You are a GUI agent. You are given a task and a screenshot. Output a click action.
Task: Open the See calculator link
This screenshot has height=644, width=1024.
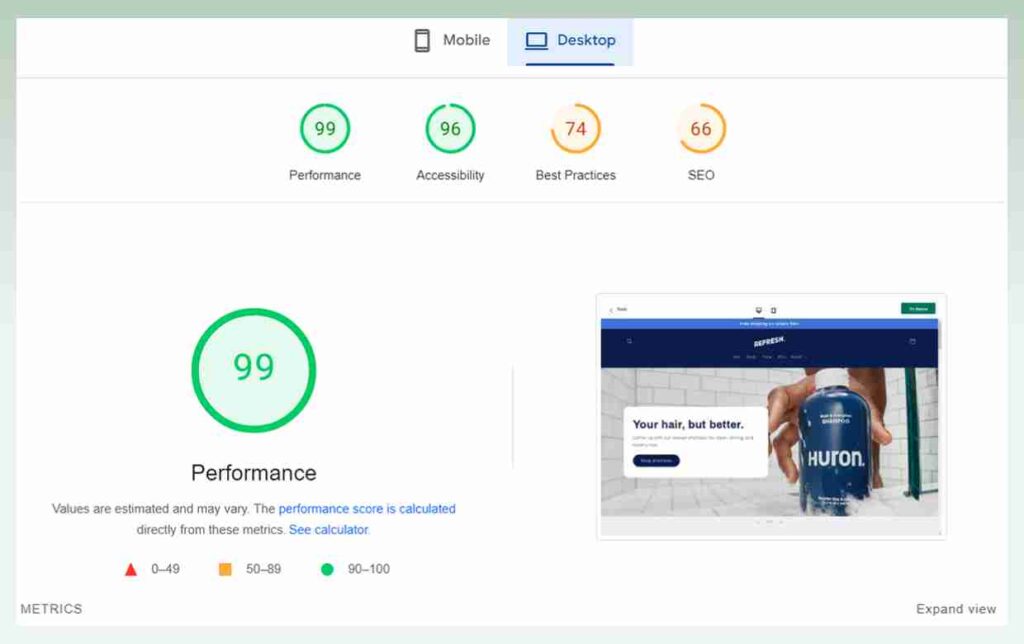[328, 529]
